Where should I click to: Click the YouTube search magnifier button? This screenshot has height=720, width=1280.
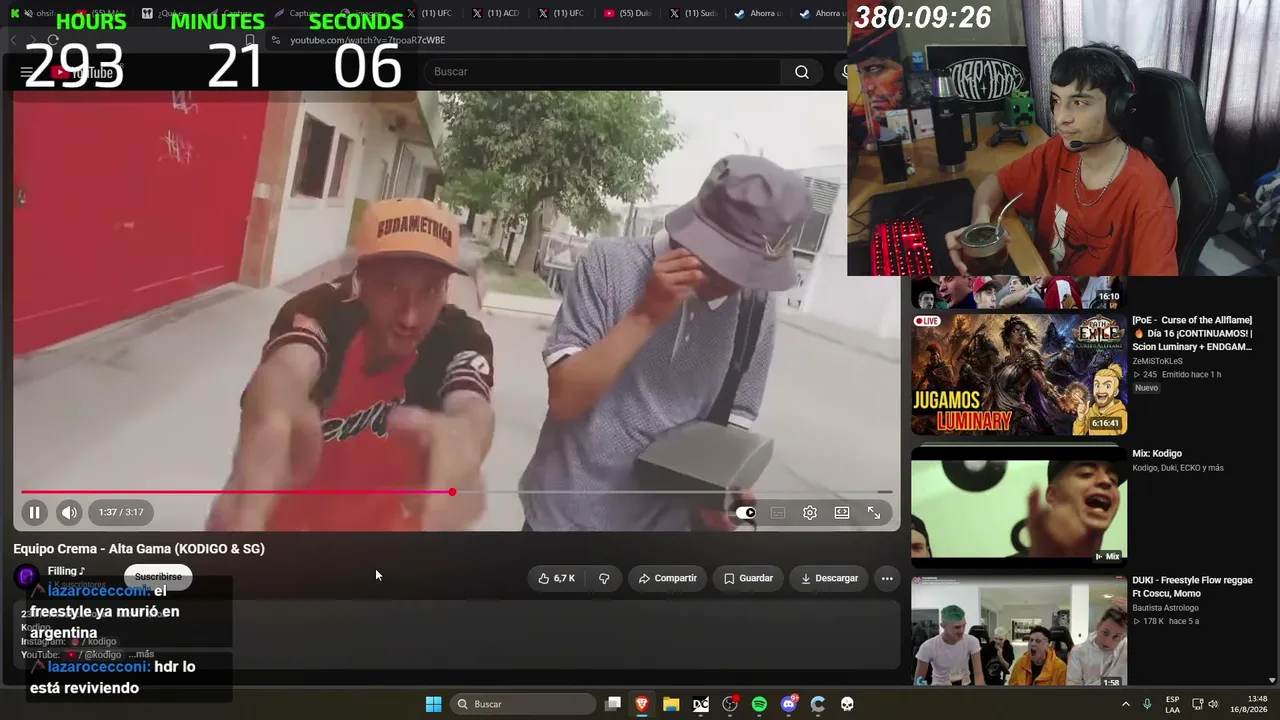point(802,72)
